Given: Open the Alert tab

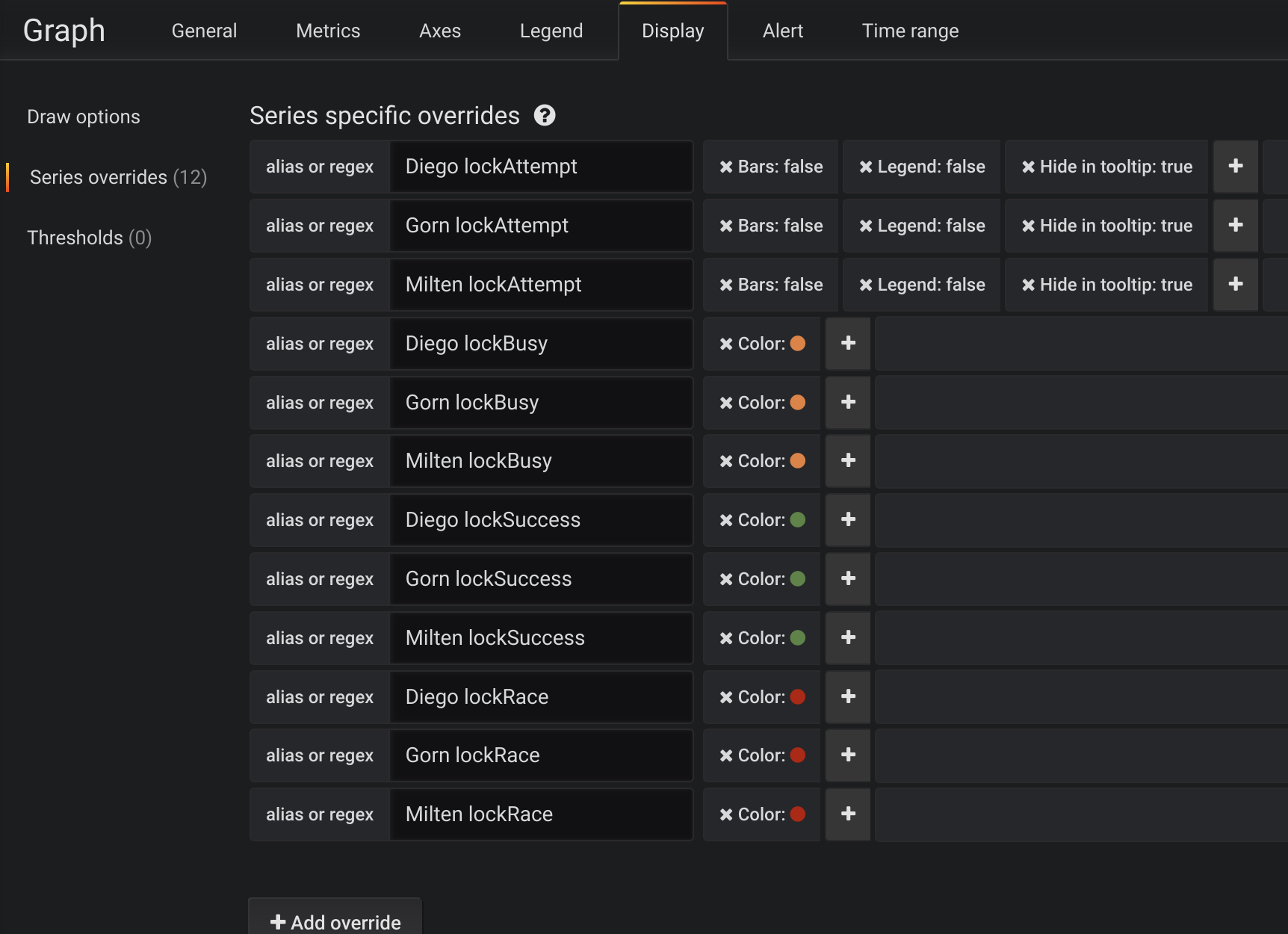Looking at the screenshot, I should tap(782, 31).
